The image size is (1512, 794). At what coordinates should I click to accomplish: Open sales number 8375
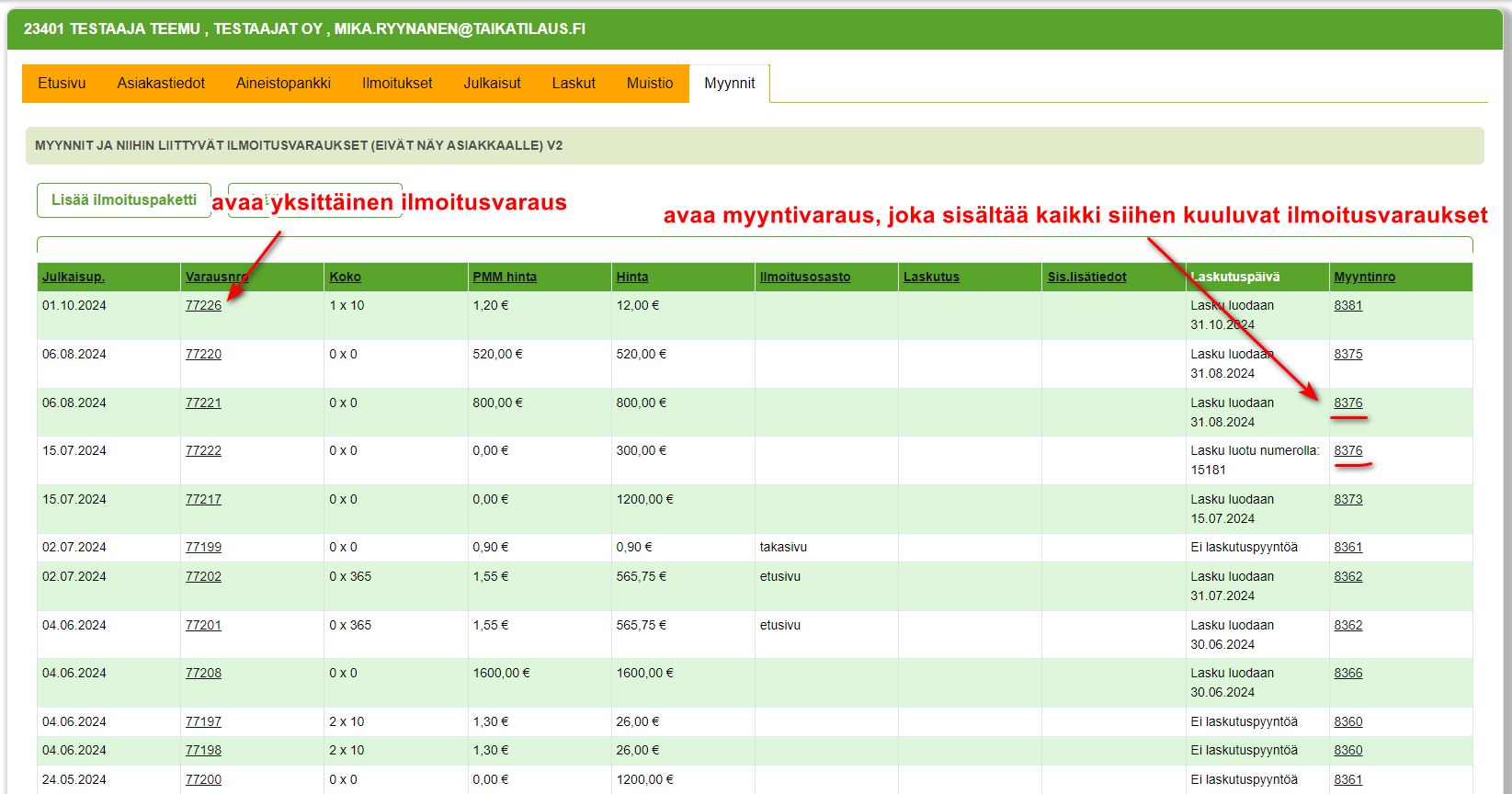pos(1348,354)
